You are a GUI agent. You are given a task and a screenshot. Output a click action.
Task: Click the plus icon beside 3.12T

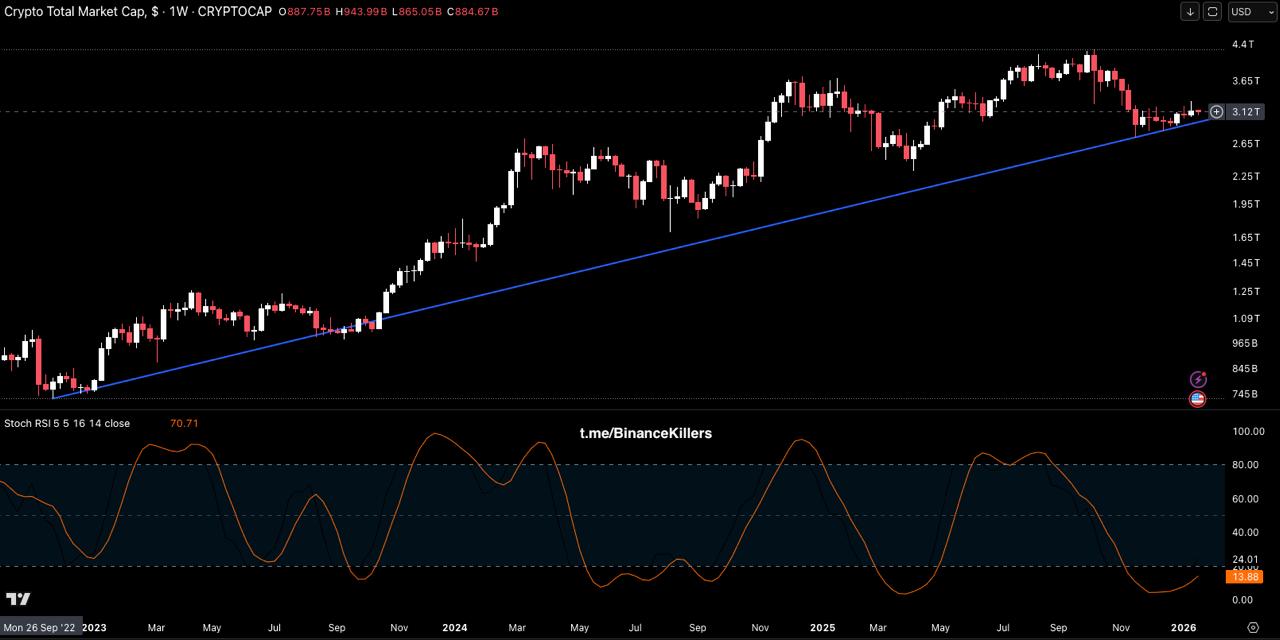point(1216,112)
